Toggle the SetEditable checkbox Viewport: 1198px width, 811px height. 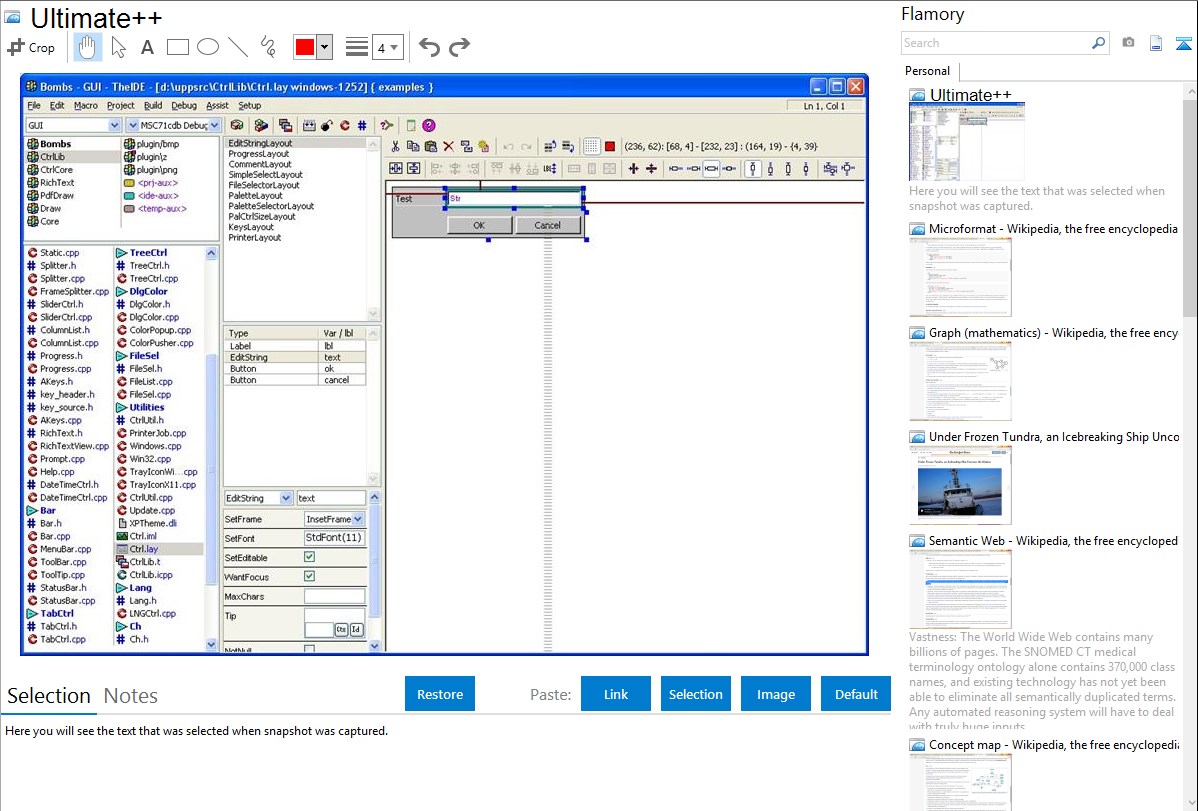(309, 557)
